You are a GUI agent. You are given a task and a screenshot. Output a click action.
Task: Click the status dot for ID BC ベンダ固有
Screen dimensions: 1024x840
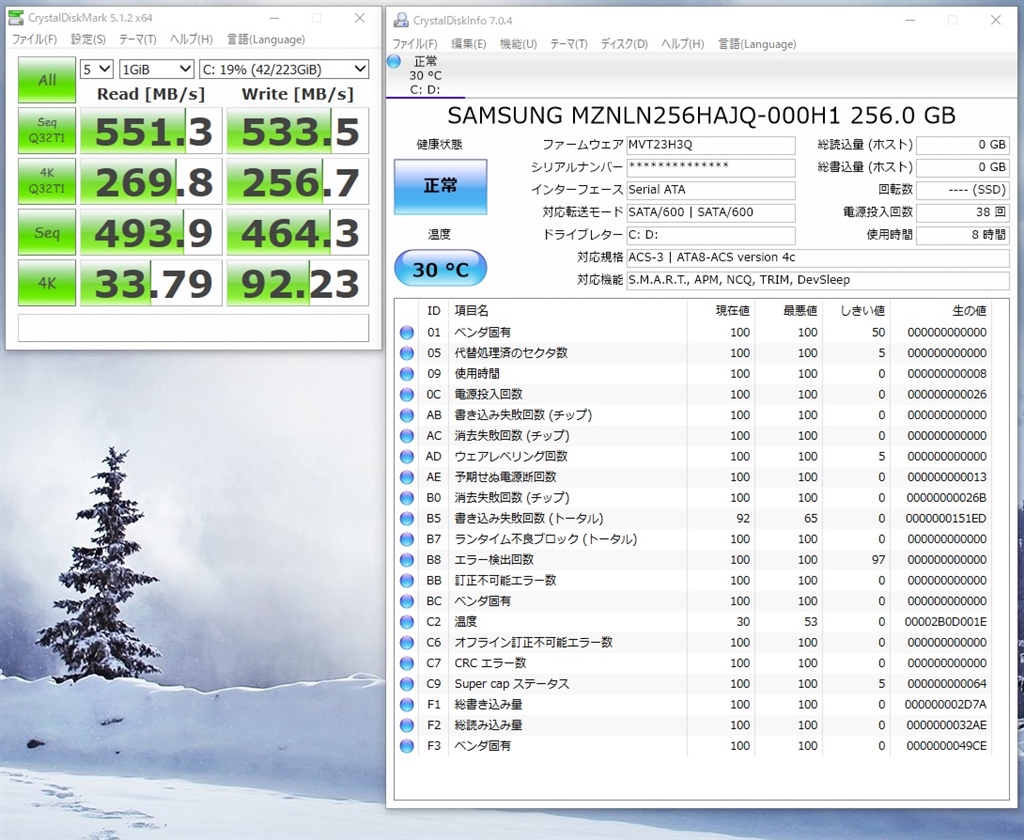407,602
